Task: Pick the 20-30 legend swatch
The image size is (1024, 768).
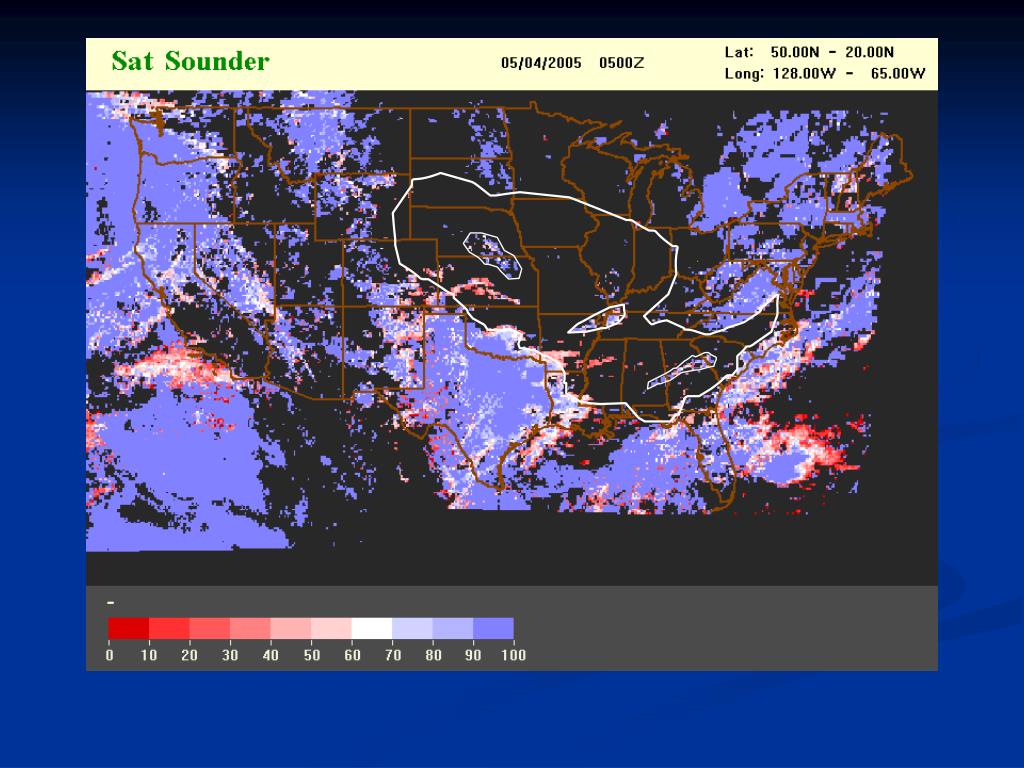Action: tap(210, 628)
